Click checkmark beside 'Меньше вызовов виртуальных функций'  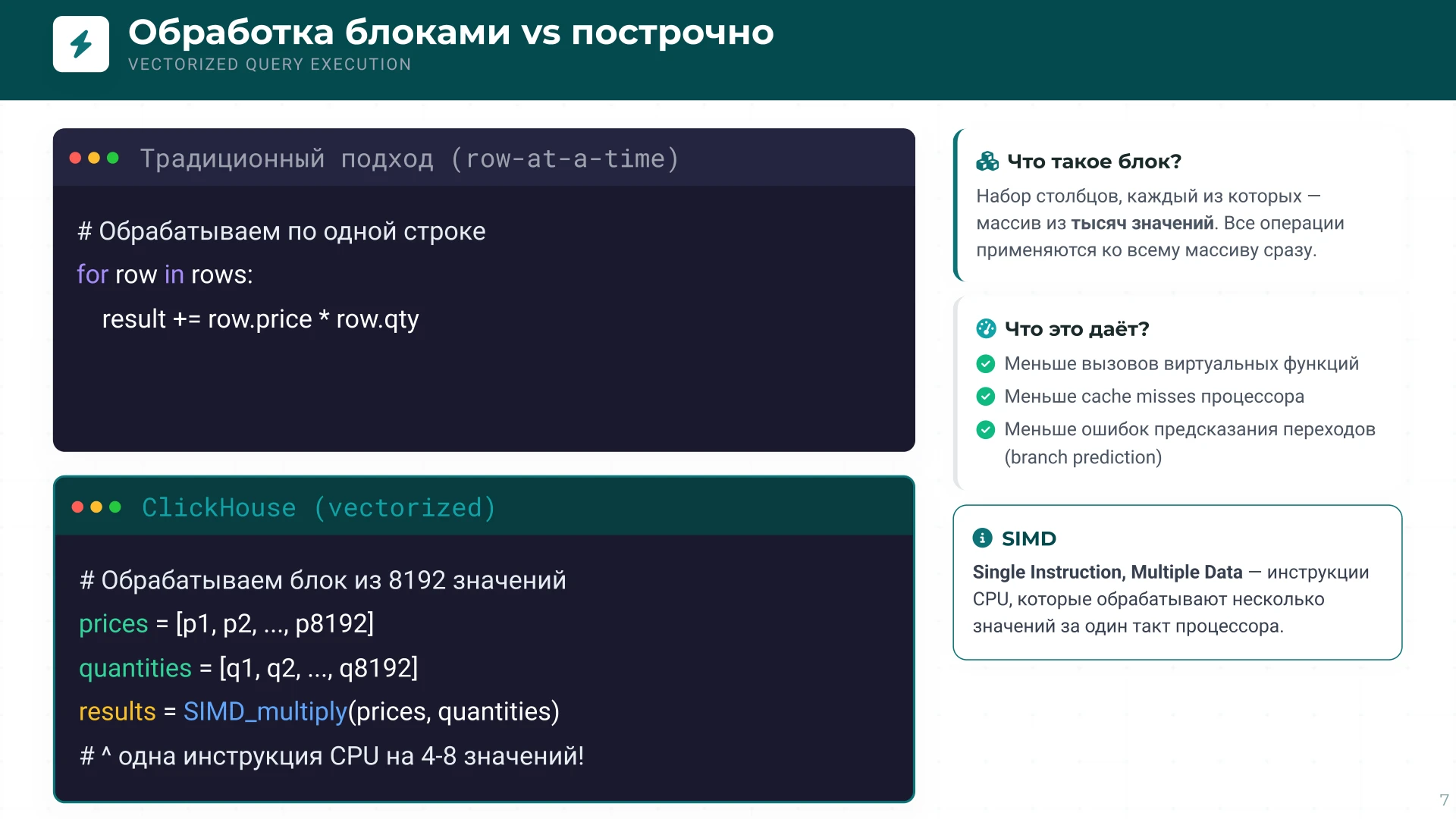[986, 364]
